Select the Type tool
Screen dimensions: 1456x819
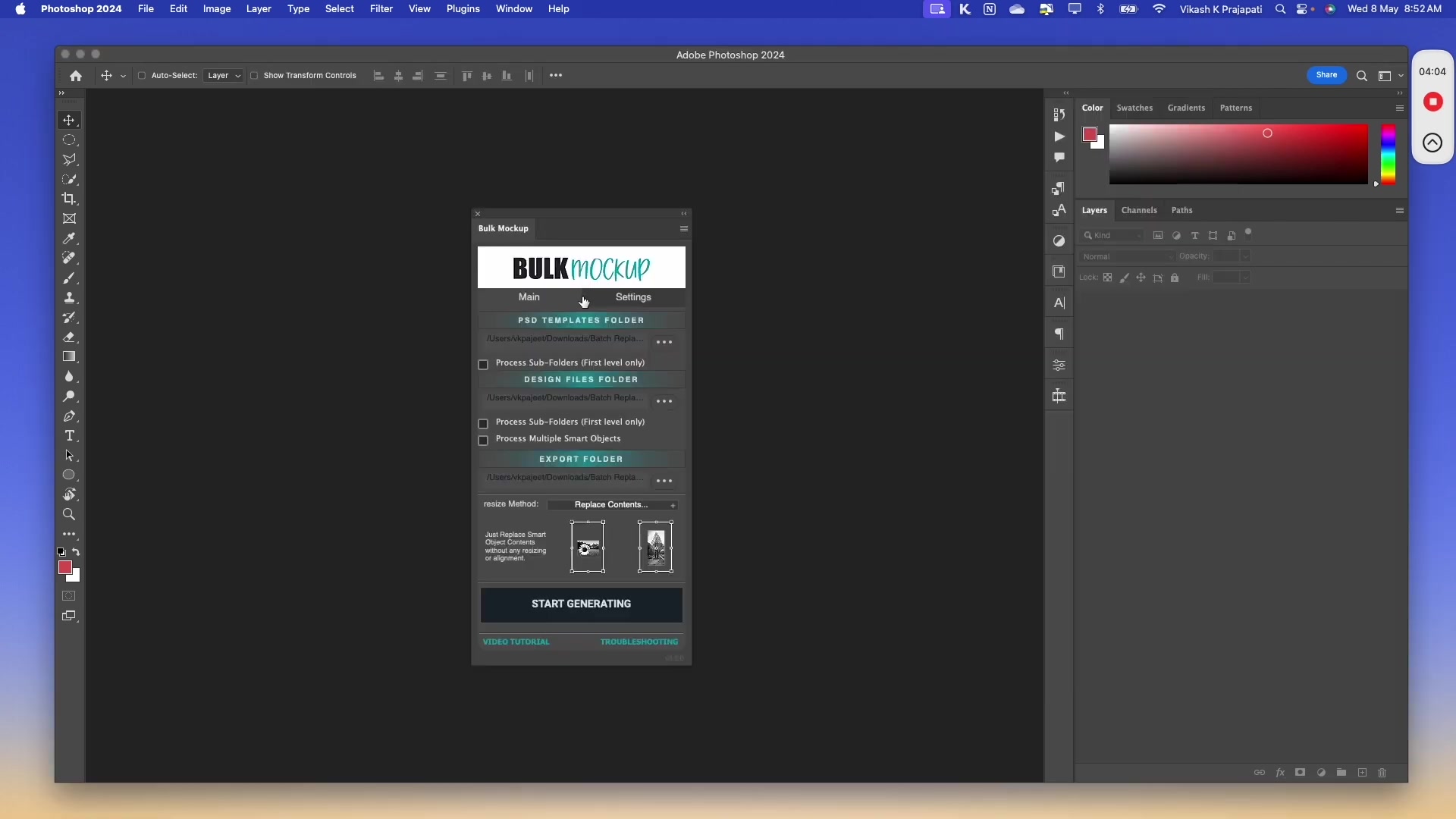coord(69,435)
